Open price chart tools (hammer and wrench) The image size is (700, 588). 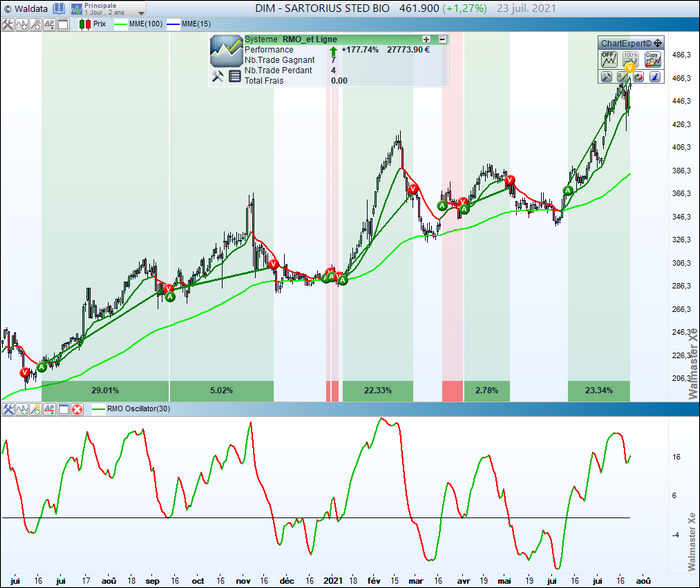pyautogui.click(x=8, y=25)
